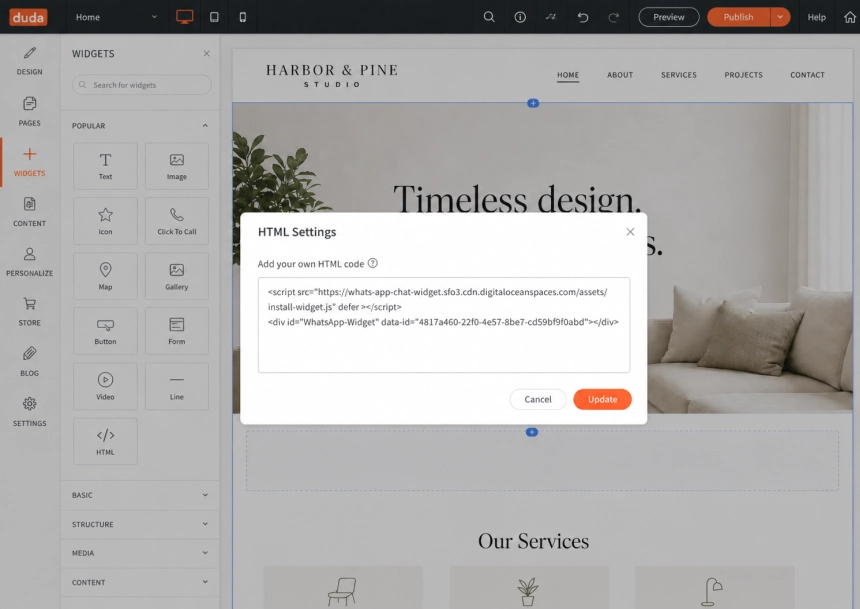The height and width of the screenshot is (609, 860).
Task: Click the Projects site navigation link
Action: tap(743, 75)
